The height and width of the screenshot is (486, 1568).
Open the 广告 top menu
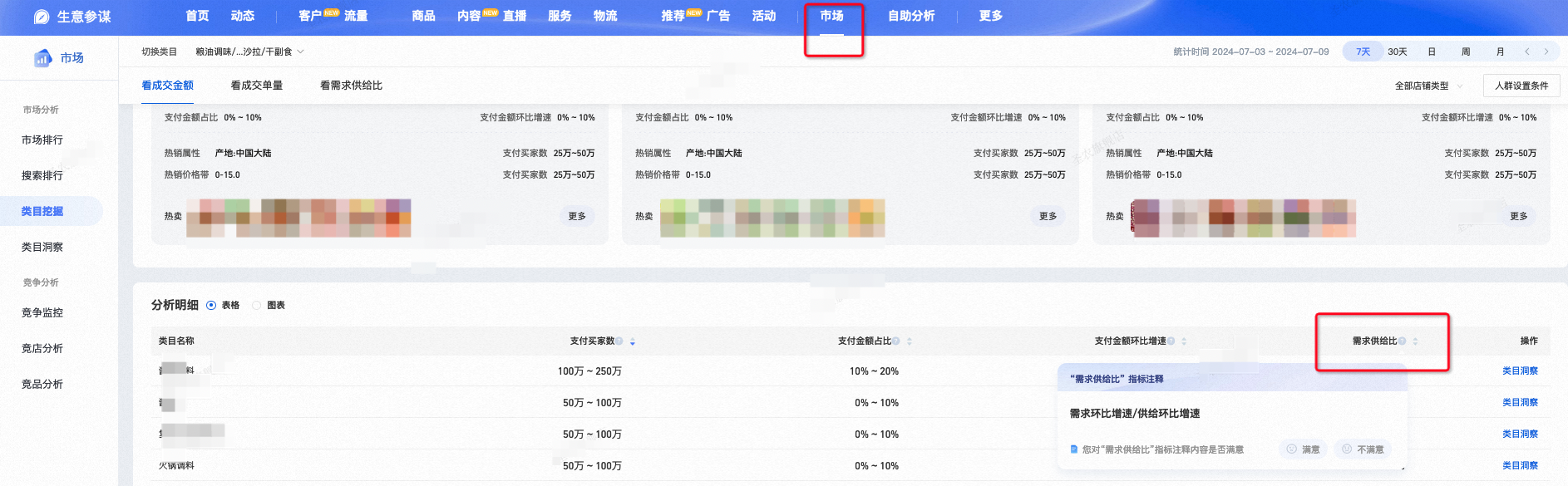tap(718, 16)
